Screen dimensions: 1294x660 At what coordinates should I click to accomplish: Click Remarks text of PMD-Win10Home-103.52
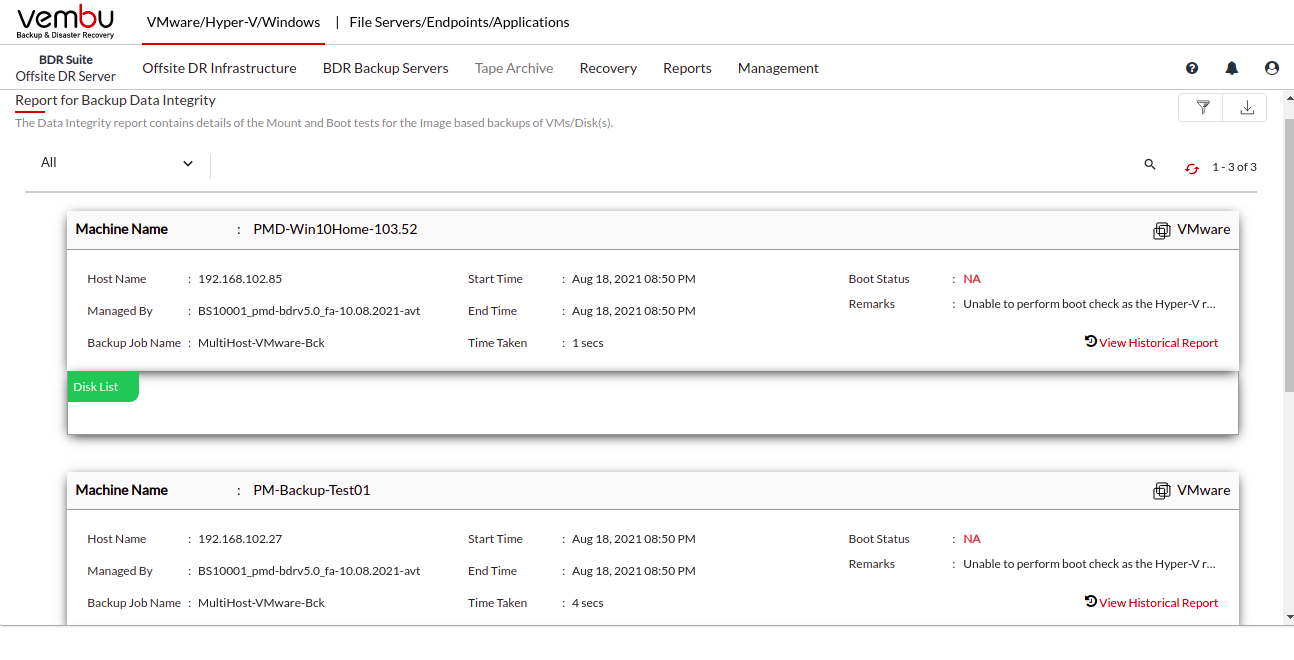point(1091,304)
